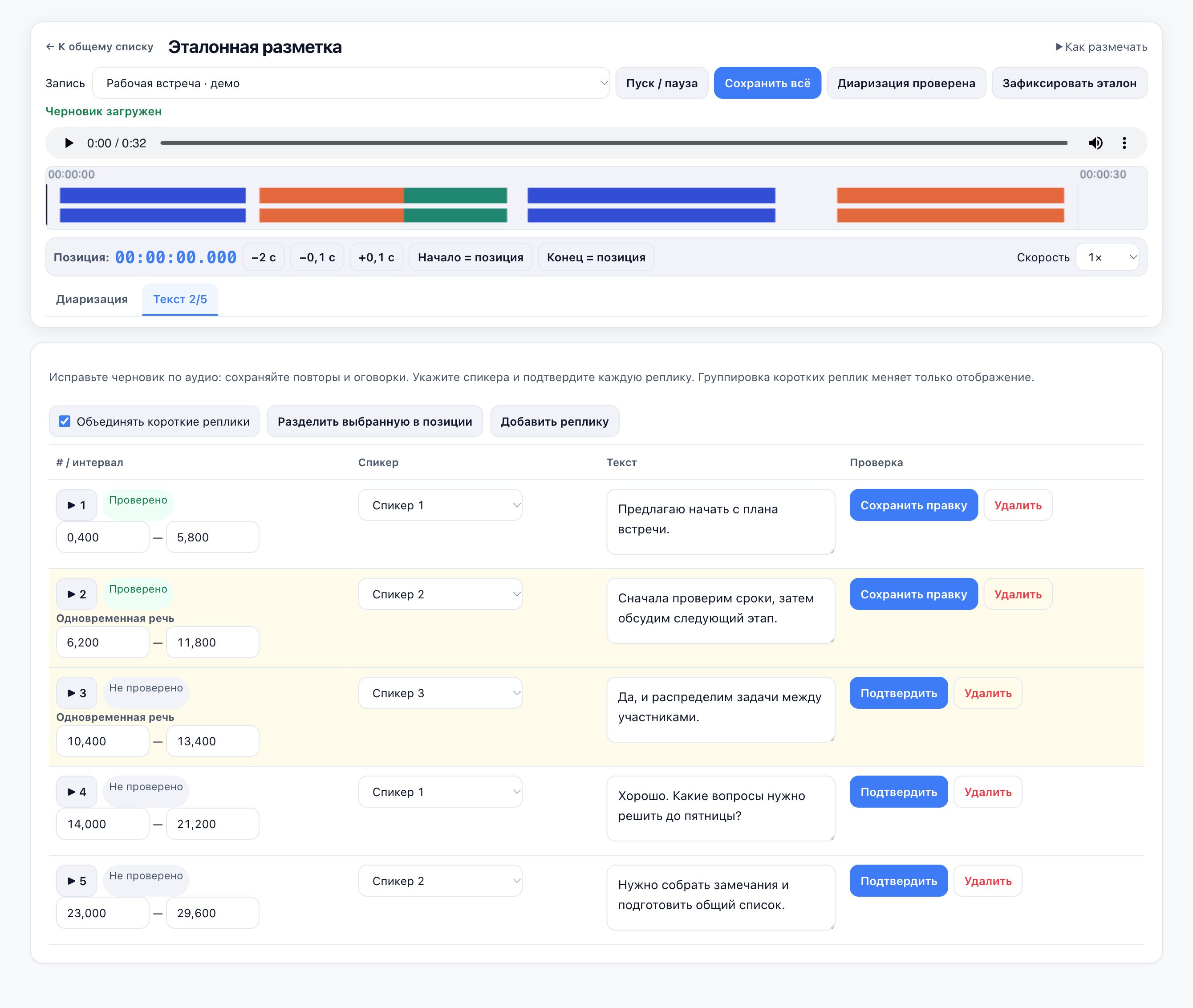The width and height of the screenshot is (1193, 1008).
Task: Set start equal to position
Action: 470,257
